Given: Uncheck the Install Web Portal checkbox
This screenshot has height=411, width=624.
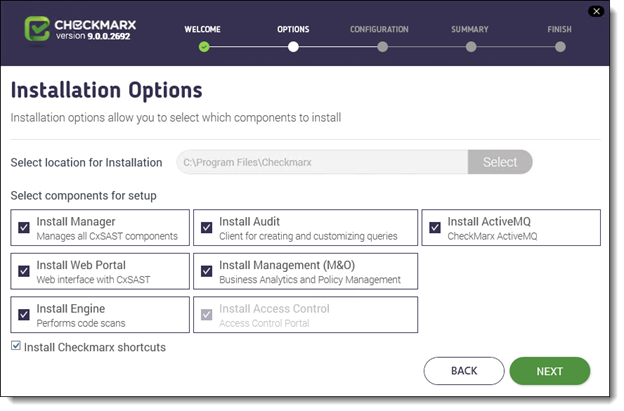Looking at the screenshot, I should tap(24, 271).
